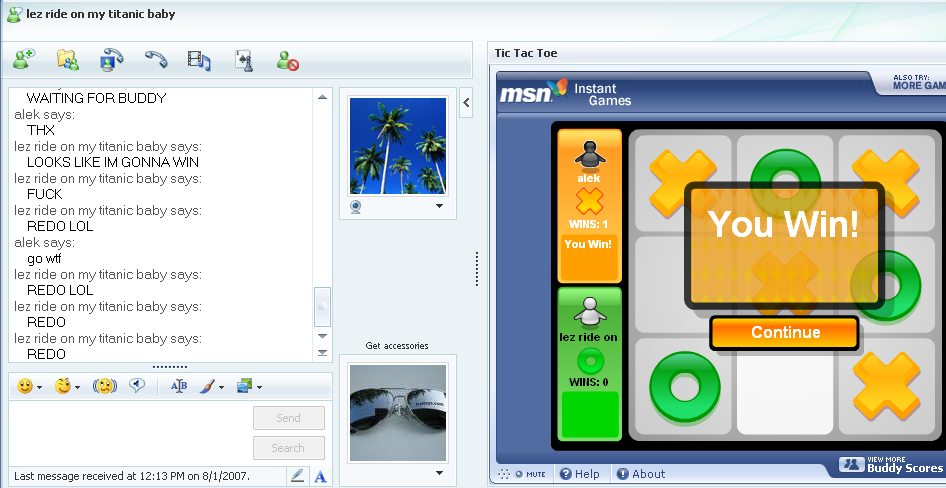The height and width of the screenshot is (488, 946).
Task: Click the voice clip icon
Action: coord(138,385)
